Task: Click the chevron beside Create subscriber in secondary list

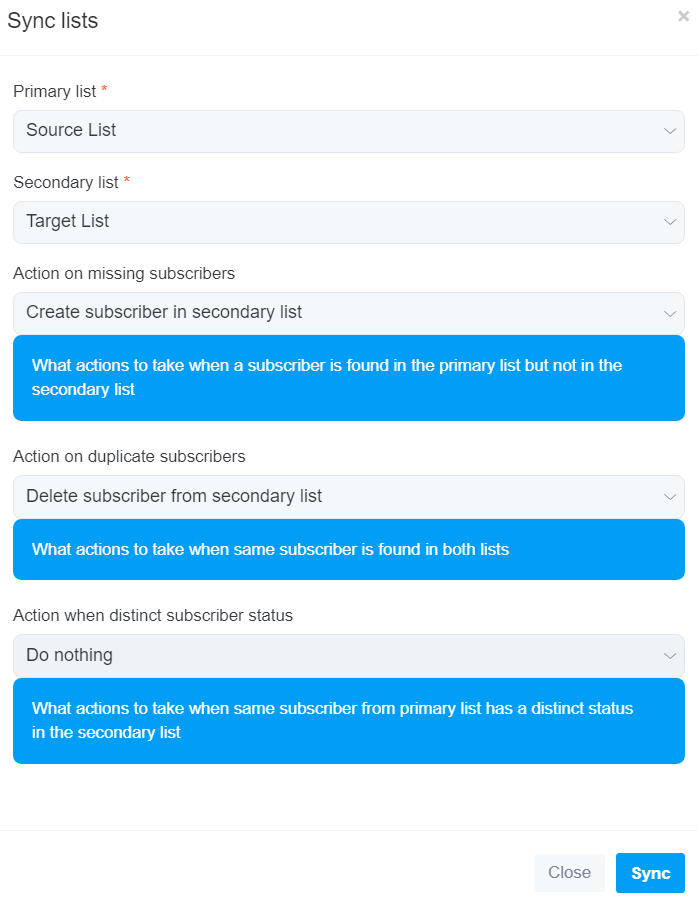Action: pyautogui.click(x=670, y=314)
